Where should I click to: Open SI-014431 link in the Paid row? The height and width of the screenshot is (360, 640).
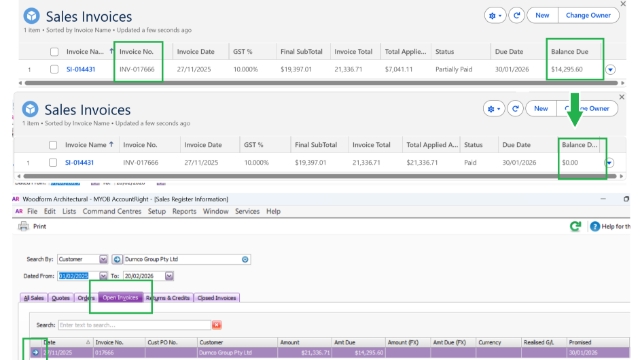80,162
